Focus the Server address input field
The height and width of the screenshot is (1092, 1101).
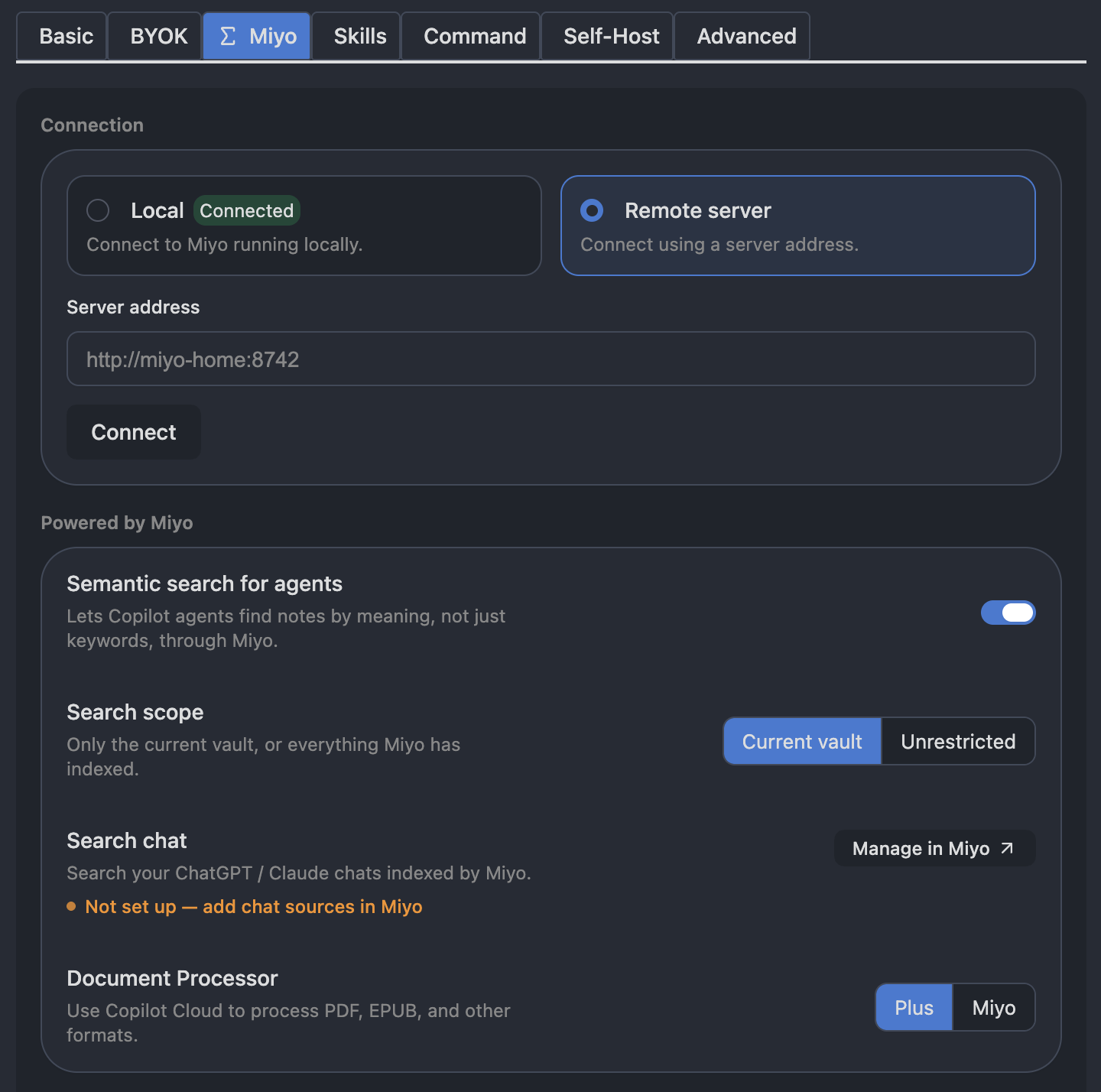point(551,359)
